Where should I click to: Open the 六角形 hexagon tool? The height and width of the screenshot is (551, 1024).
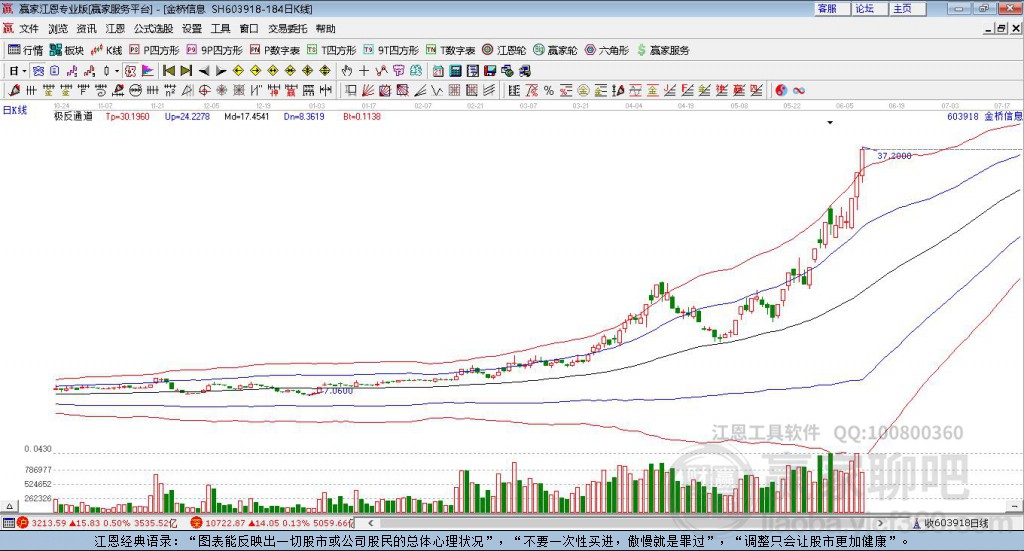(x=607, y=50)
